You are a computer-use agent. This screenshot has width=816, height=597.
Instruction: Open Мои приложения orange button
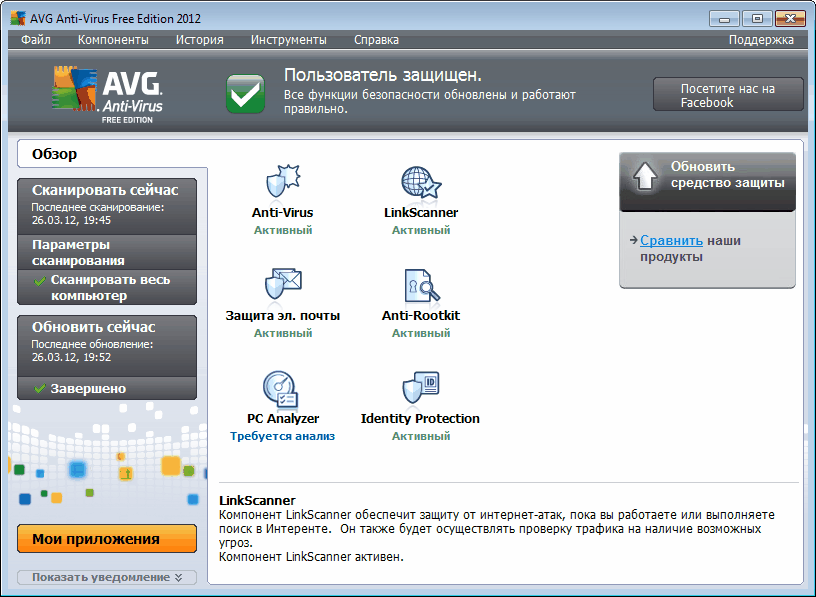[x=107, y=539]
